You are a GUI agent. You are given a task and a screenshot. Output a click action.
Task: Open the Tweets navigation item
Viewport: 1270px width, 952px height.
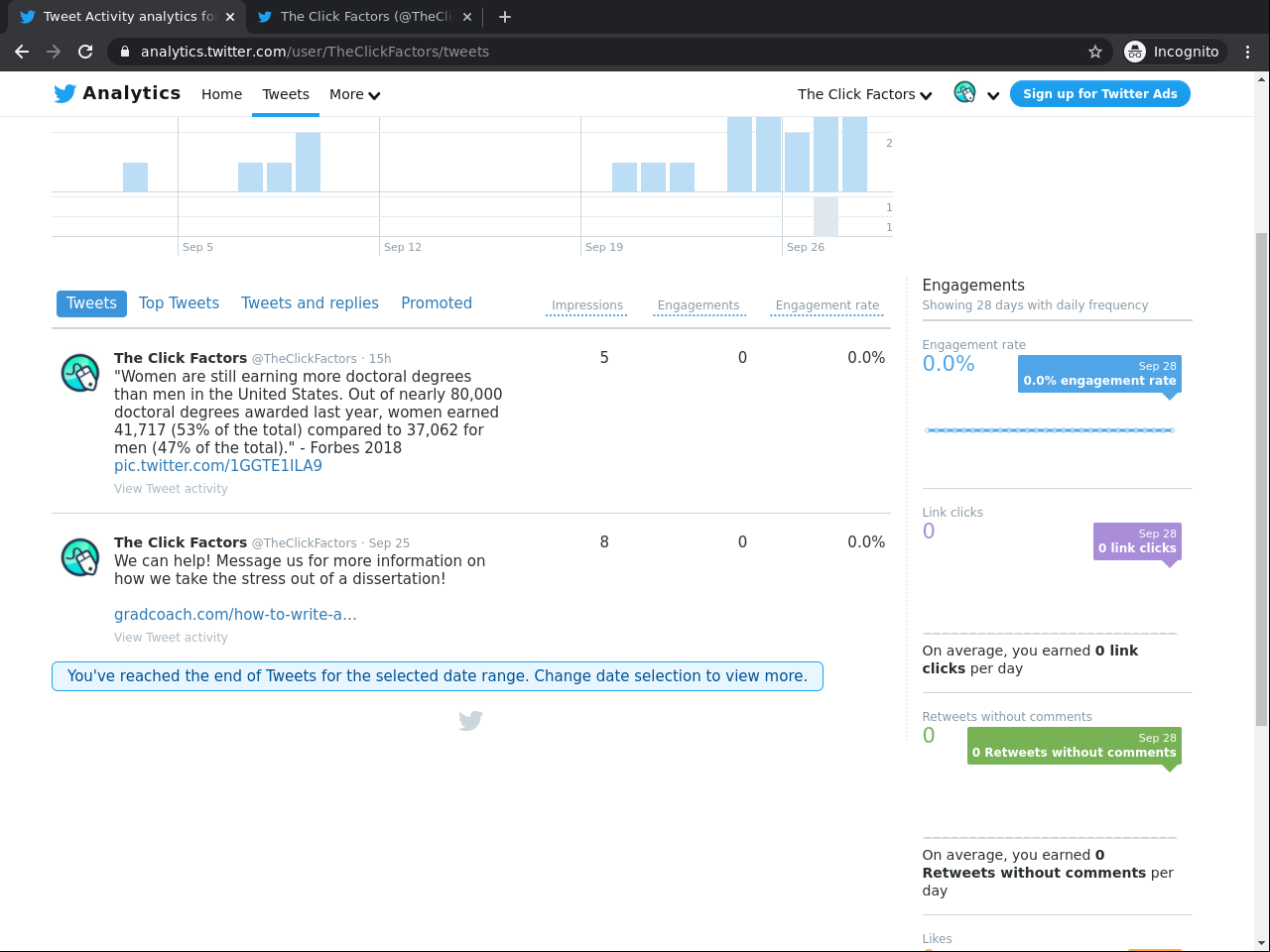[286, 94]
